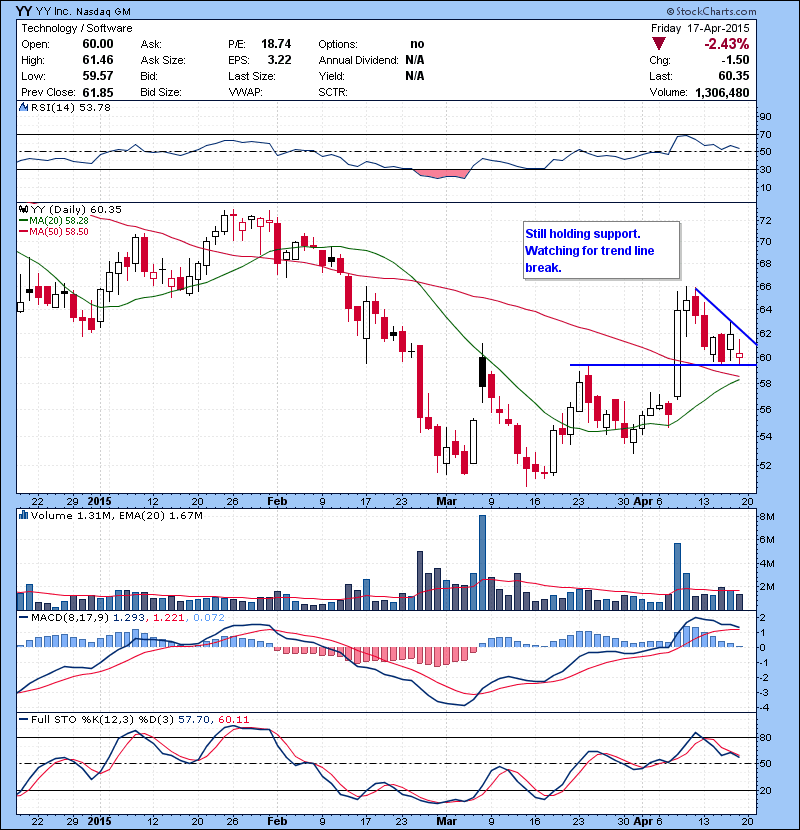Click the 'SCTR:' label

click(x=333, y=92)
